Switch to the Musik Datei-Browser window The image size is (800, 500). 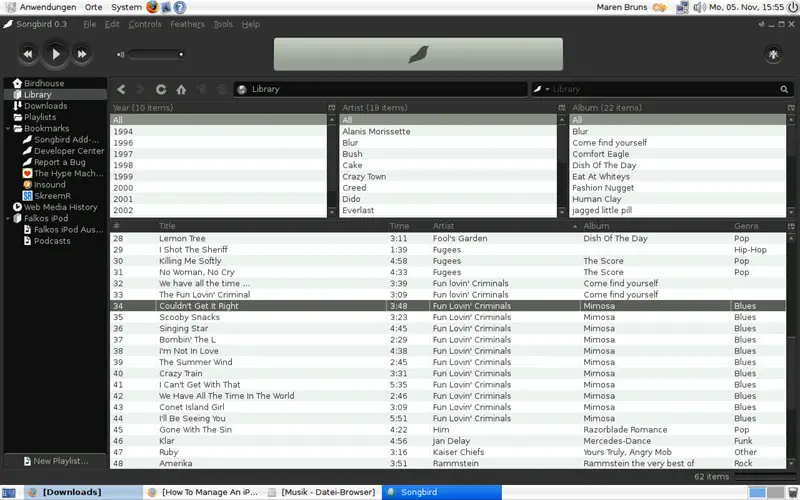pos(323,492)
